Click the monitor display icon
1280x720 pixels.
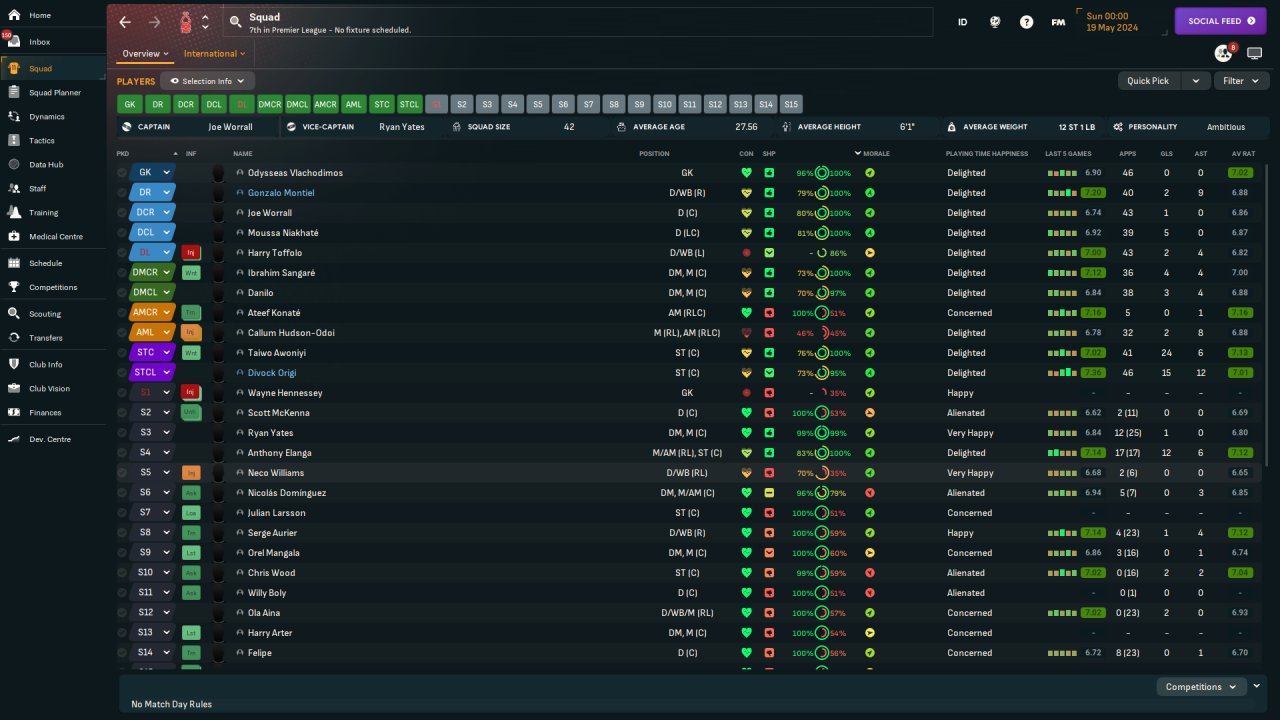click(x=1254, y=54)
